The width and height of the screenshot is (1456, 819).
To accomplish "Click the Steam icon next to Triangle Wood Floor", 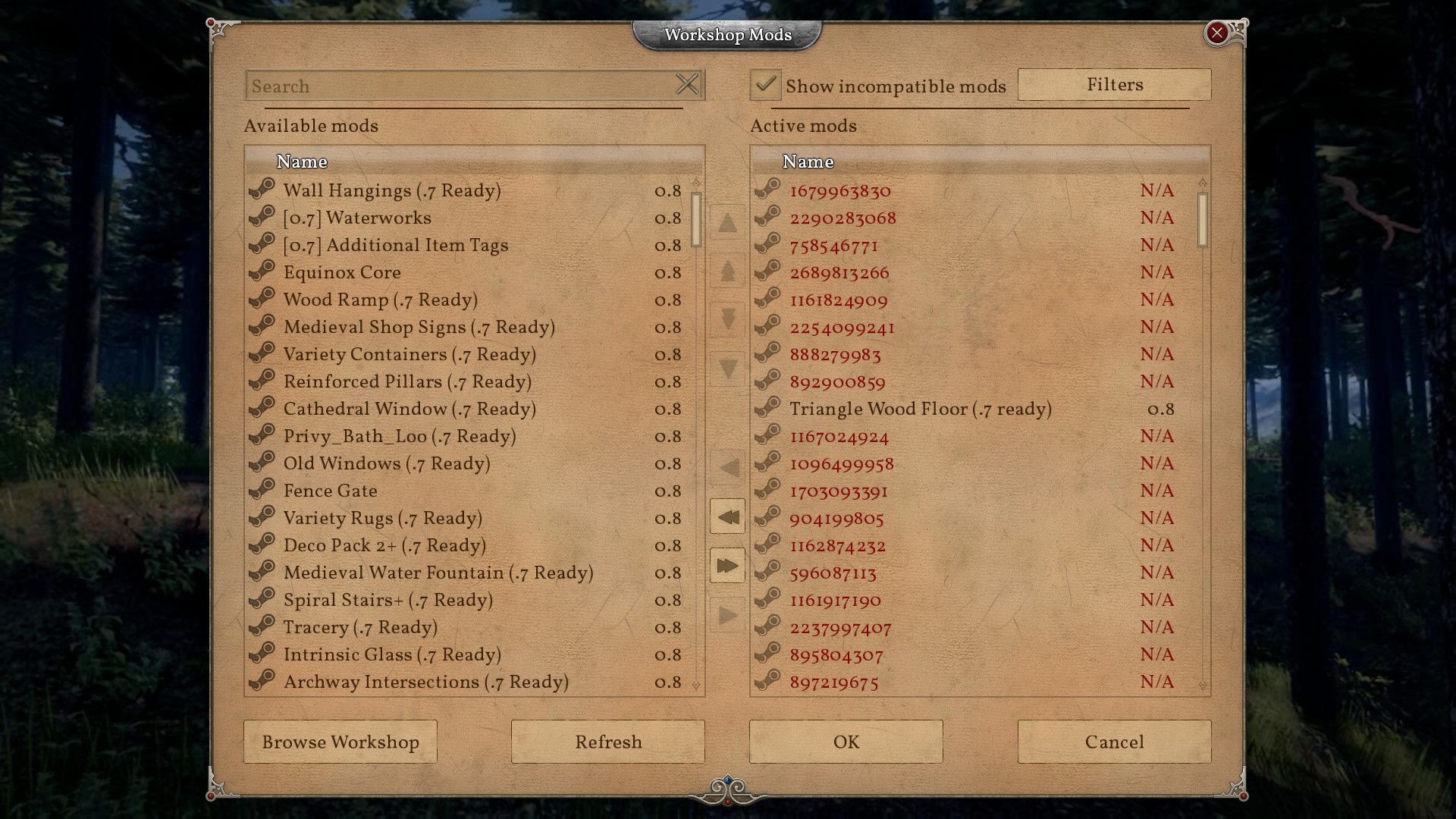I will coord(768,409).
